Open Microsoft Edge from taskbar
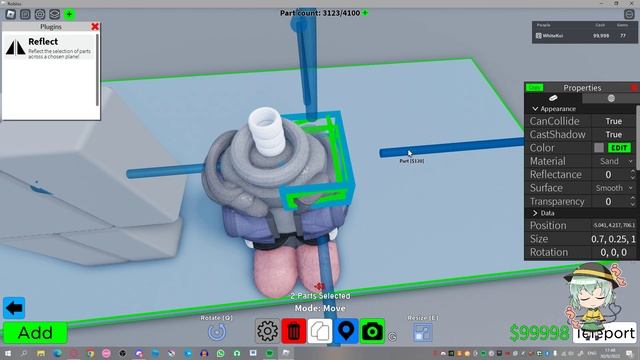 (57, 353)
